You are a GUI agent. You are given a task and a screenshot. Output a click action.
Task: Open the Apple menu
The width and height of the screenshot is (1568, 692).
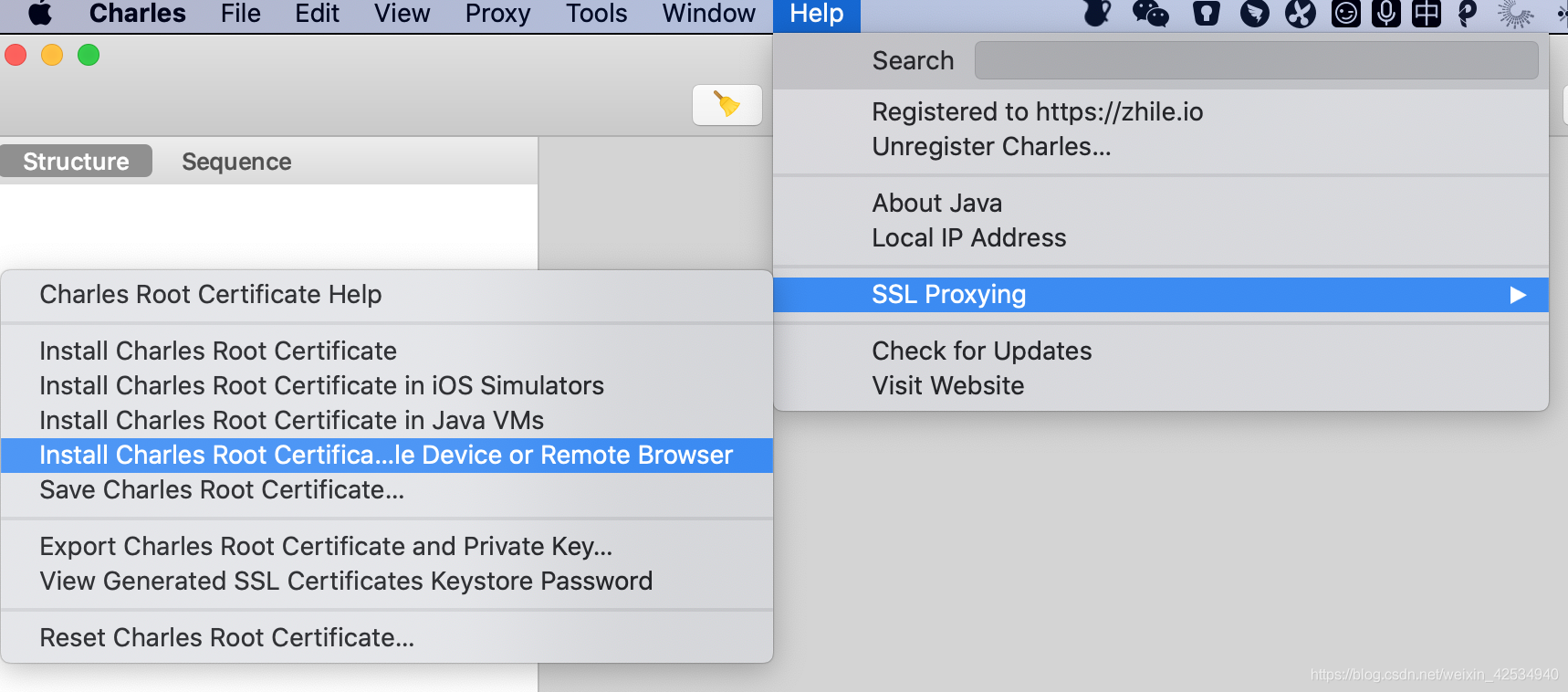(x=41, y=13)
